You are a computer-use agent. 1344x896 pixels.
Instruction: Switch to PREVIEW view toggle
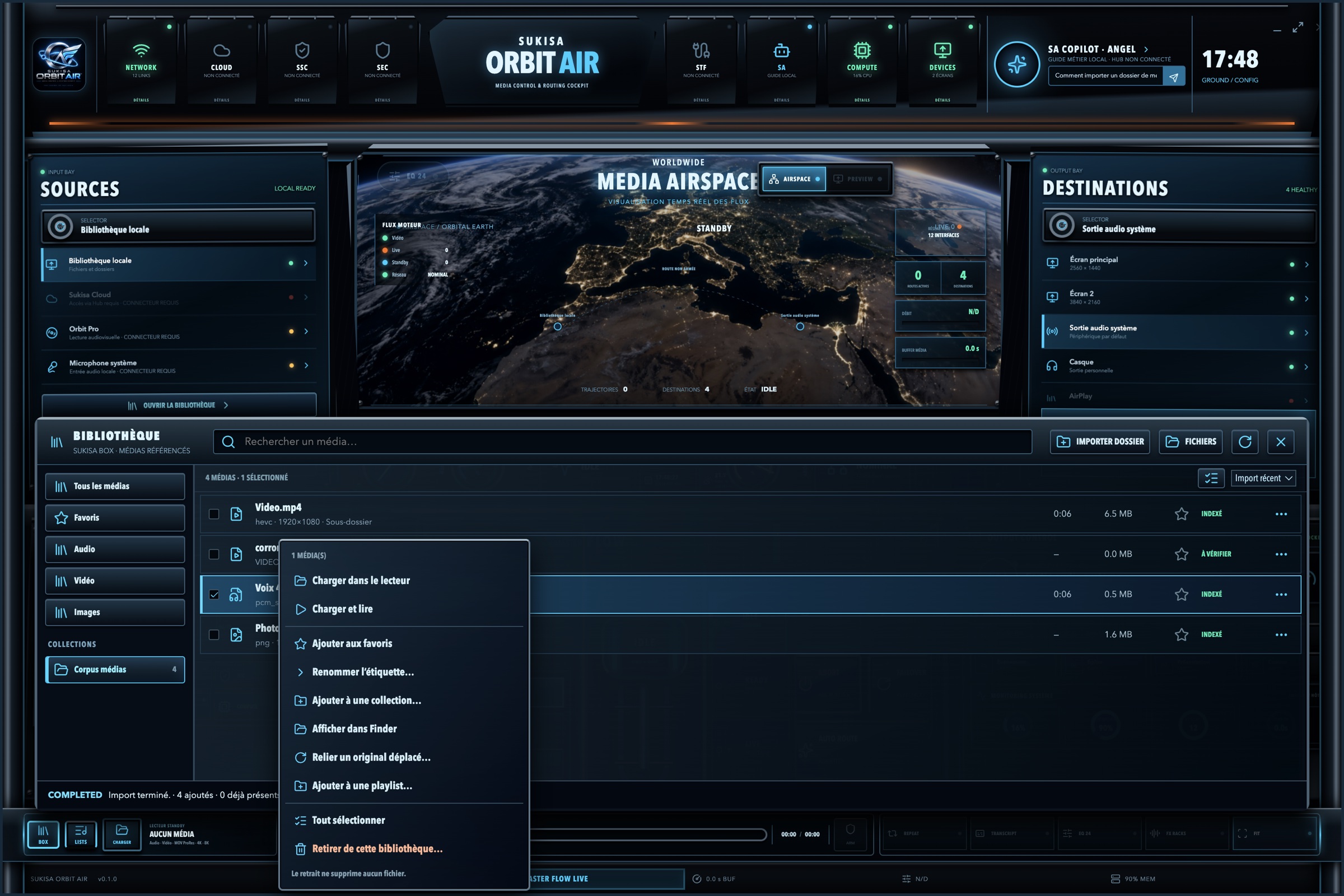(859, 179)
